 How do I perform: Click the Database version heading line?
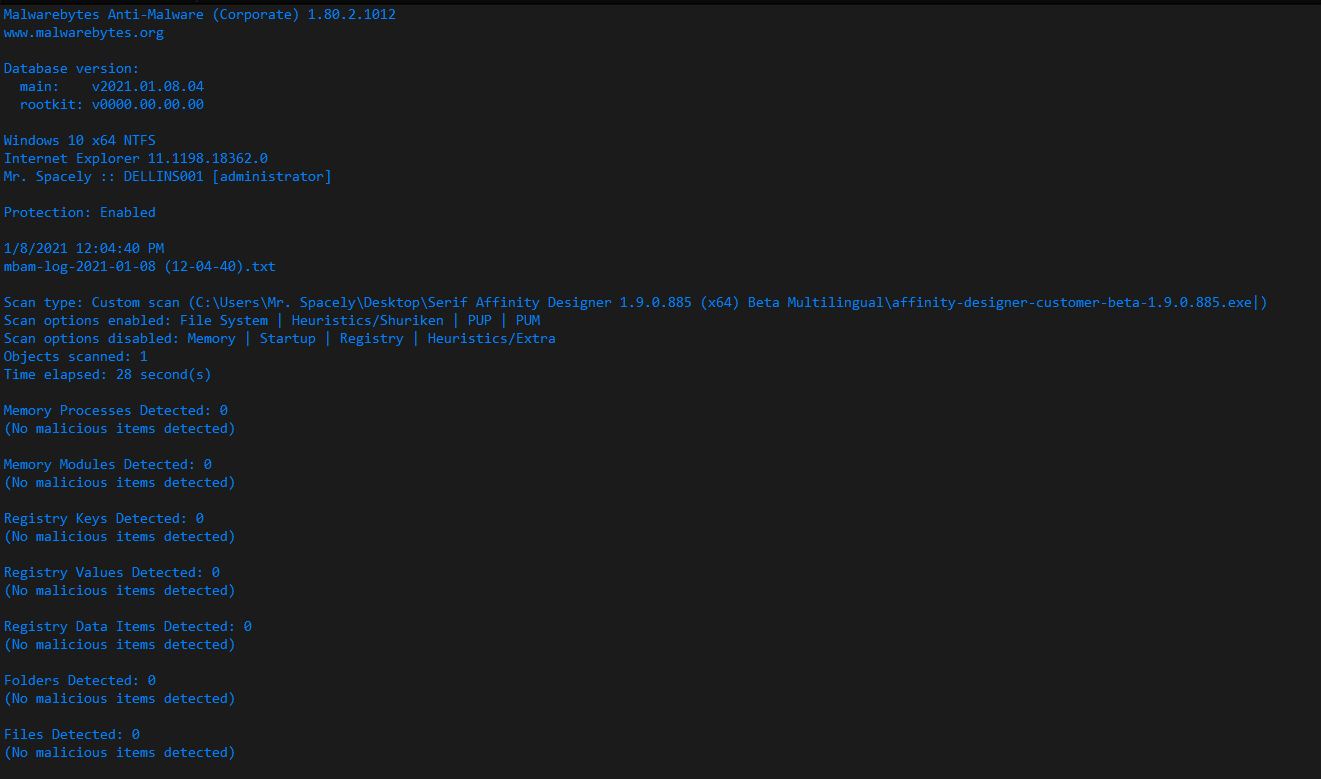tap(72, 69)
